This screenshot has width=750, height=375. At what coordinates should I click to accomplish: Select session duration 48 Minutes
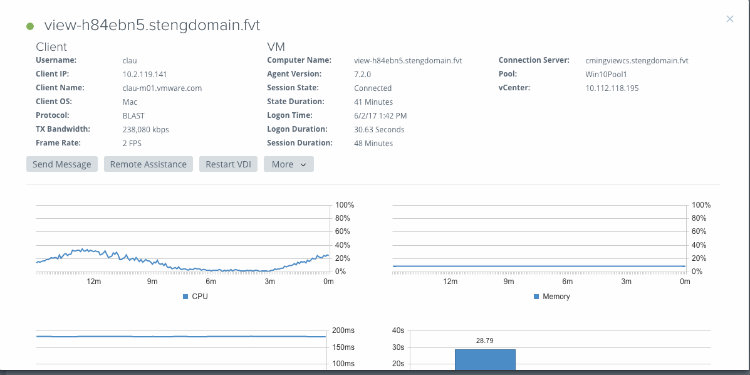pyautogui.click(x=374, y=143)
